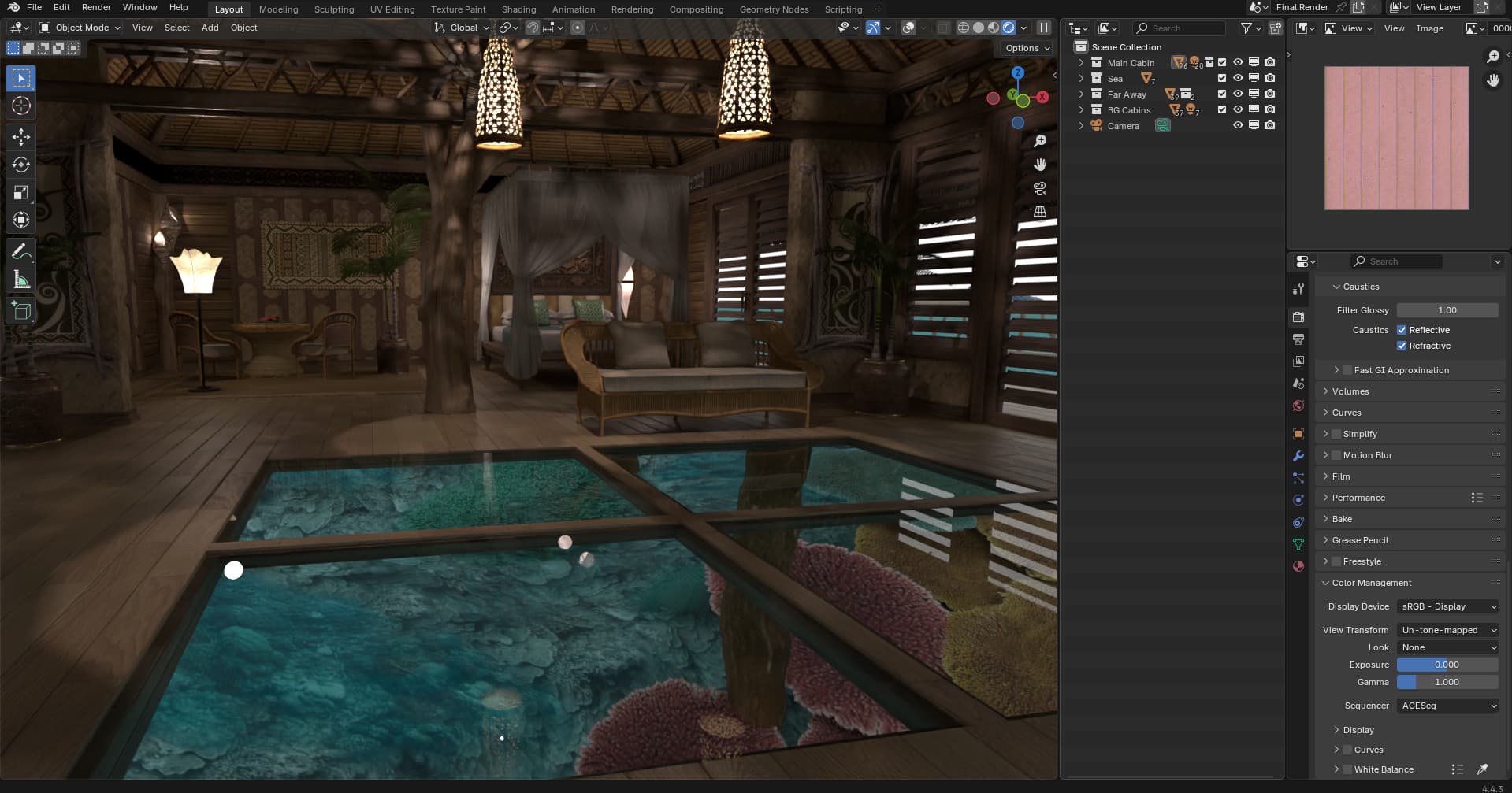This screenshot has height=793, width=1512.
Task: Switch to wireframe viewport shading
Action: 963,28
